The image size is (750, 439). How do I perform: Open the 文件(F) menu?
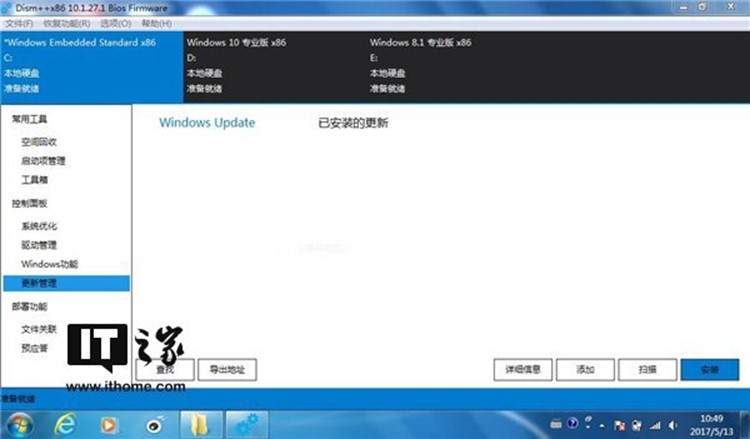coord(20,23)
